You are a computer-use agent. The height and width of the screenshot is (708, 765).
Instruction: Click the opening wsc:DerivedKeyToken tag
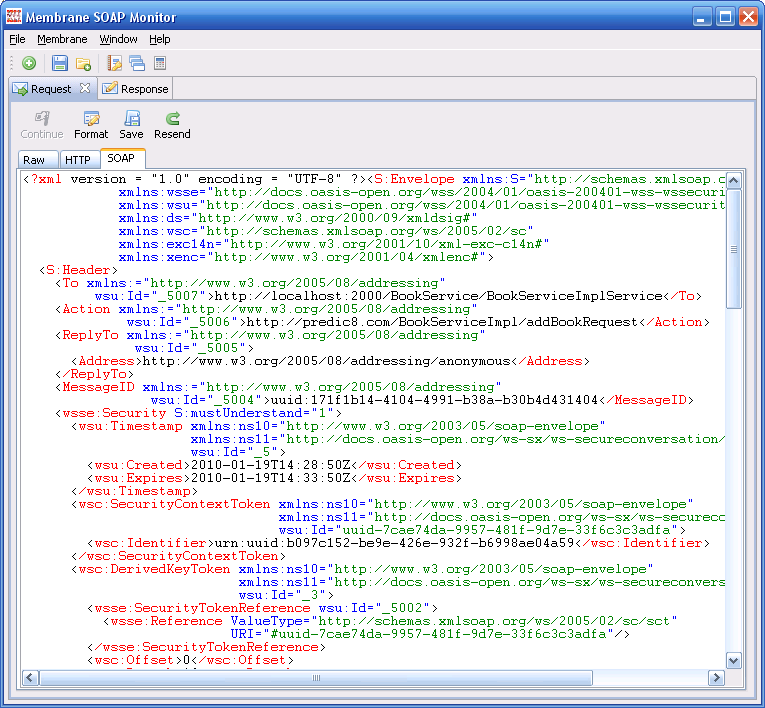click(x=151, y=569)
